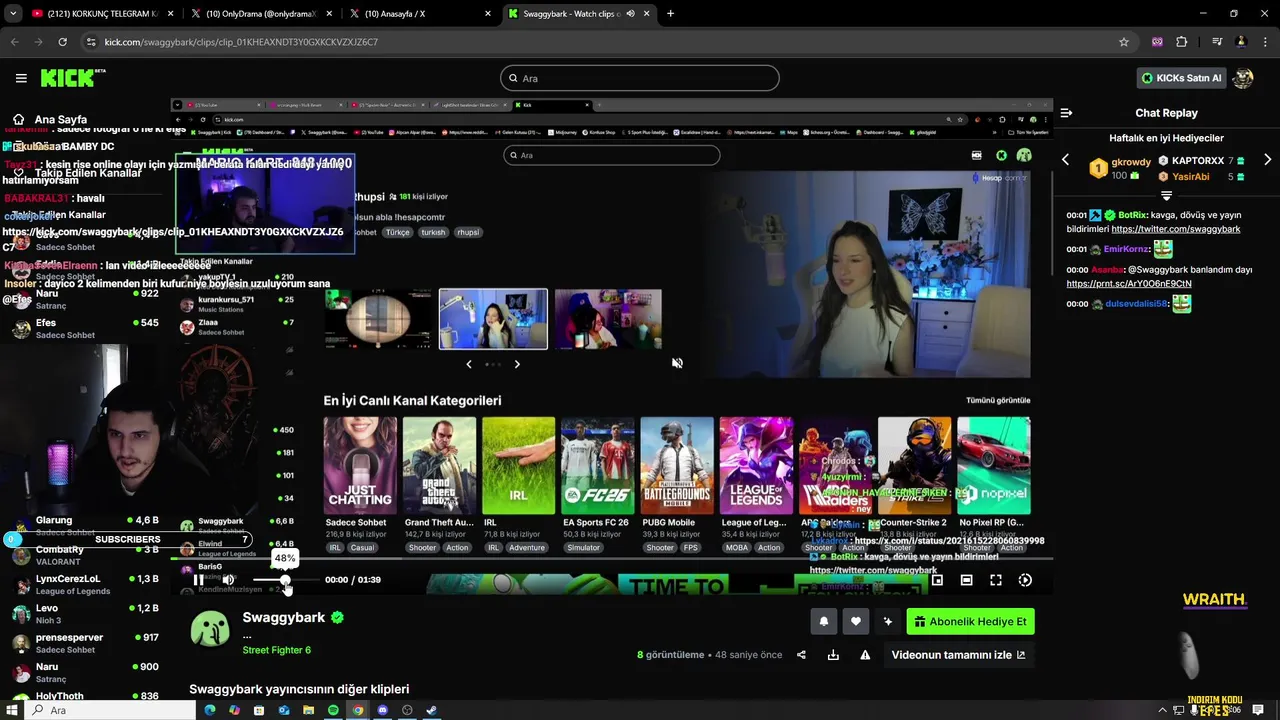Open Steam from the taskbar
This screenshot has width=1280, height=720.
coord(431,710)
